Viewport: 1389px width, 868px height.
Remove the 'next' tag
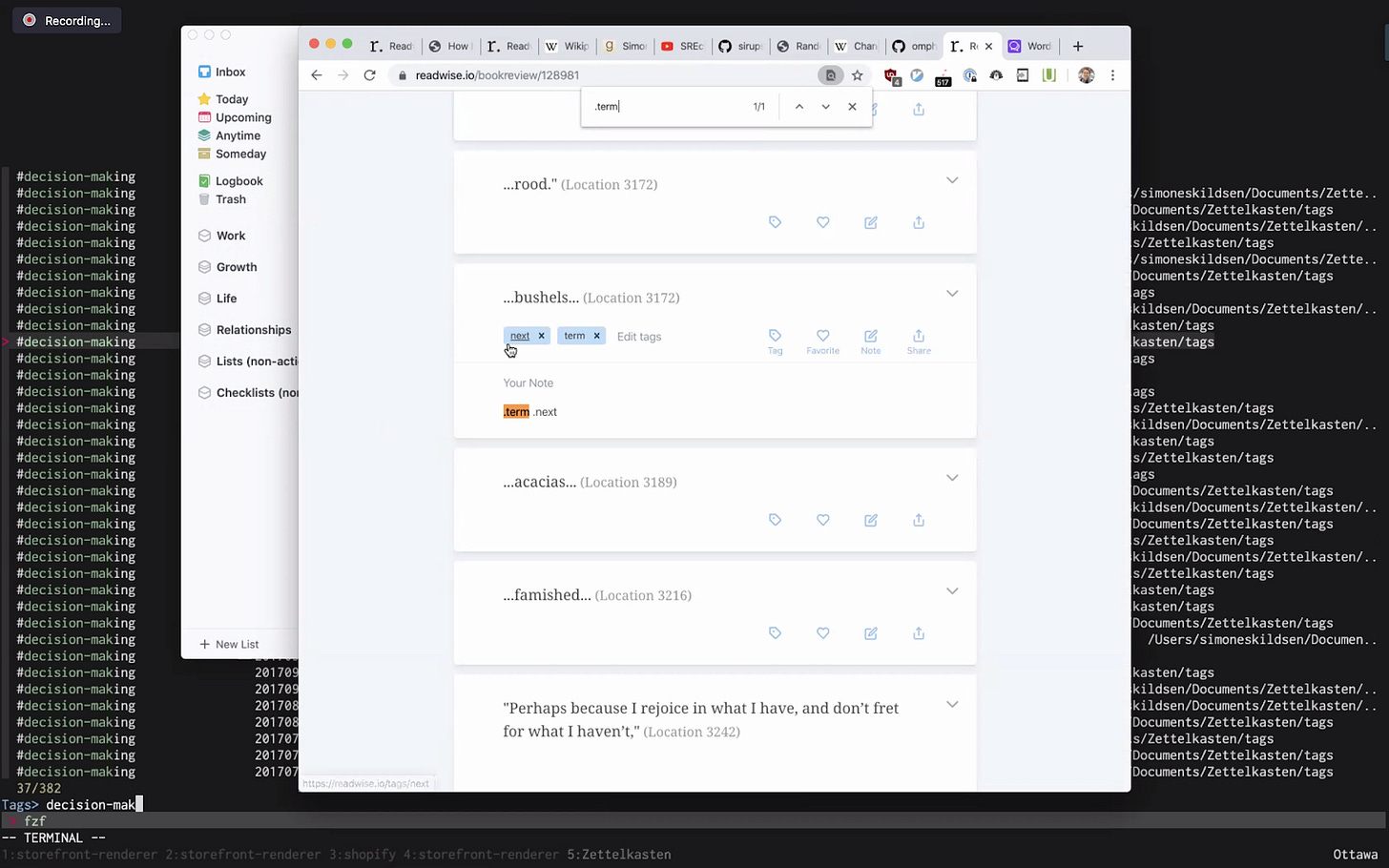click(x=541, y=336)
